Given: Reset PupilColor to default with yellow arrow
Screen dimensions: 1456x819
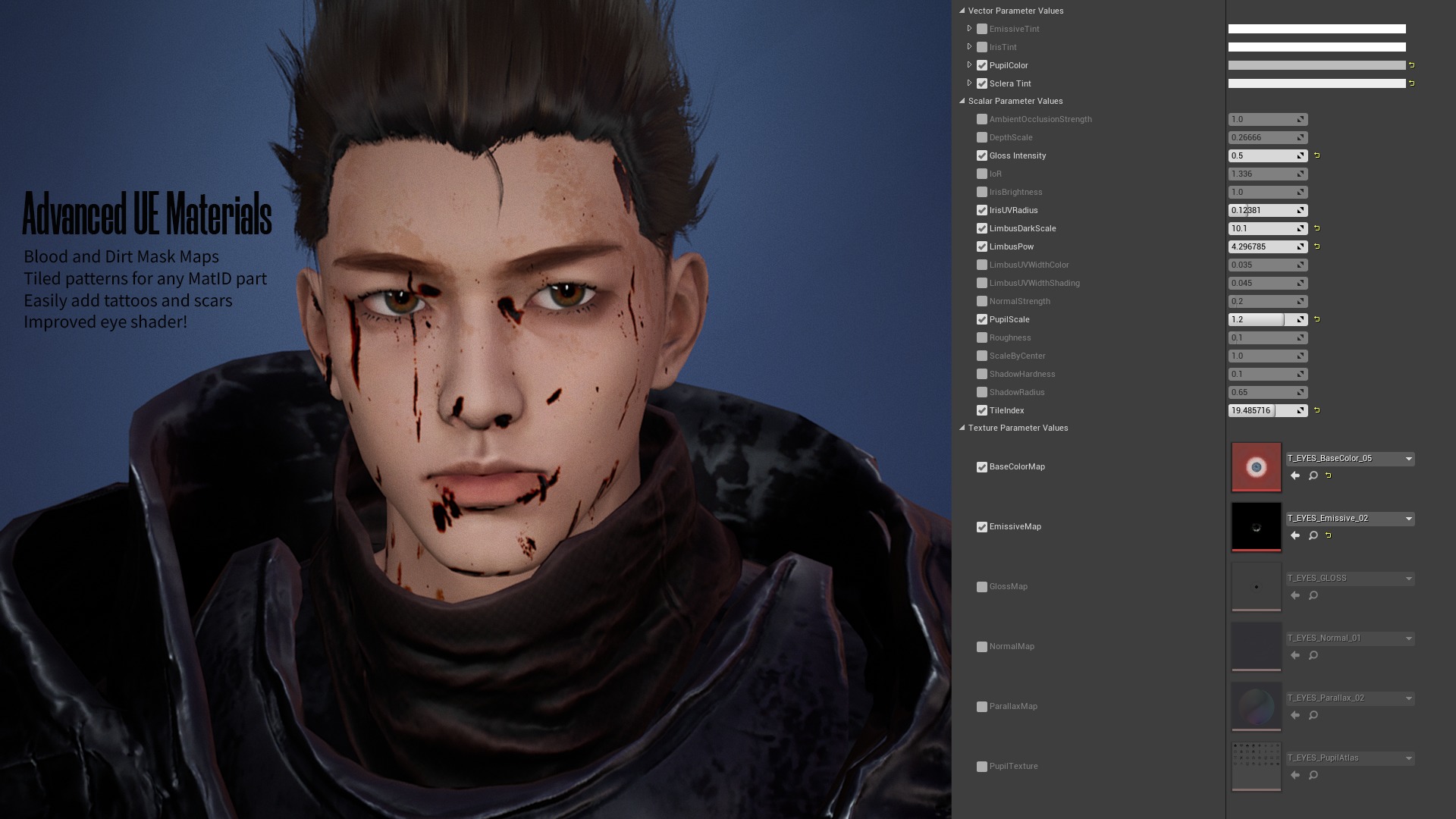Looking at the screenshot, I should click(x=1412, y=65).
